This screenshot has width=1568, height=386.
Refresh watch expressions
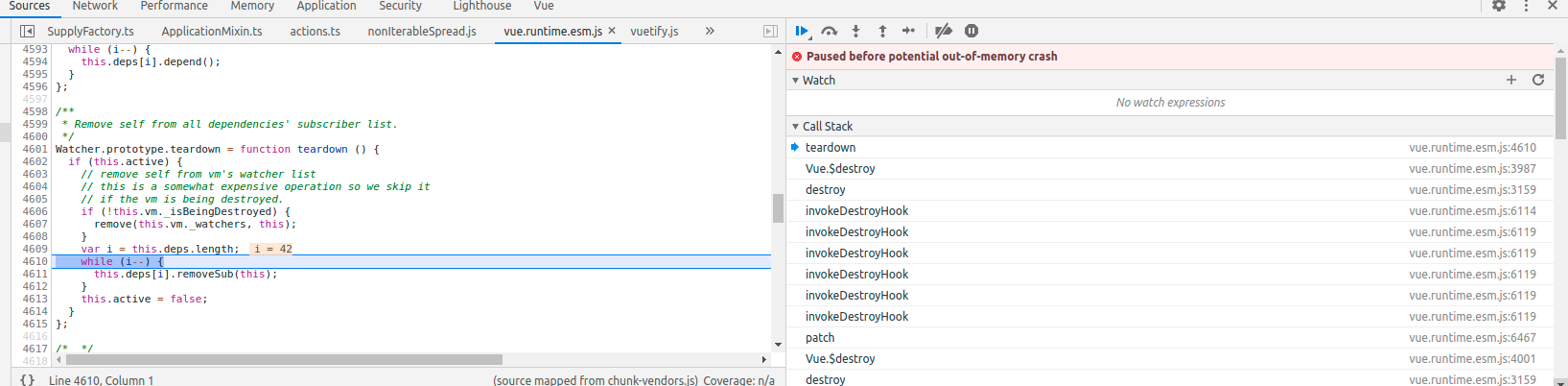(1538, 81)
